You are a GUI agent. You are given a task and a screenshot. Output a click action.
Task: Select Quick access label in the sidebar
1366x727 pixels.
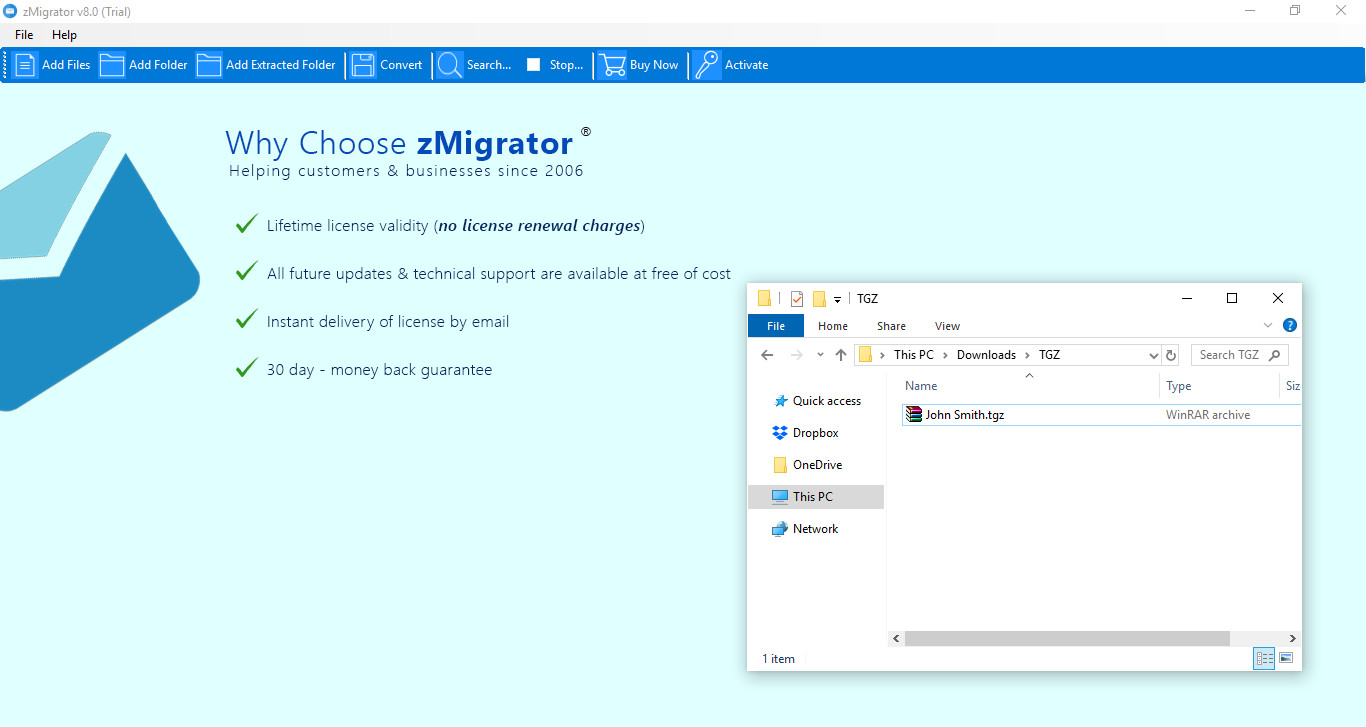827,401
